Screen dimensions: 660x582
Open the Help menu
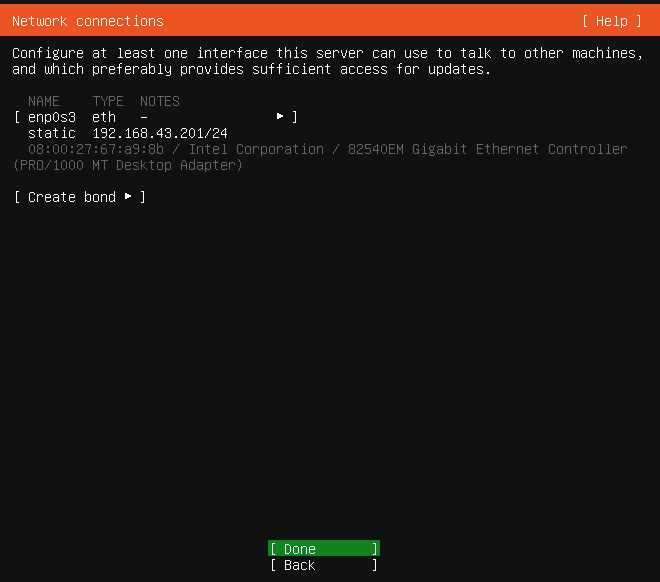click(612, 21)
